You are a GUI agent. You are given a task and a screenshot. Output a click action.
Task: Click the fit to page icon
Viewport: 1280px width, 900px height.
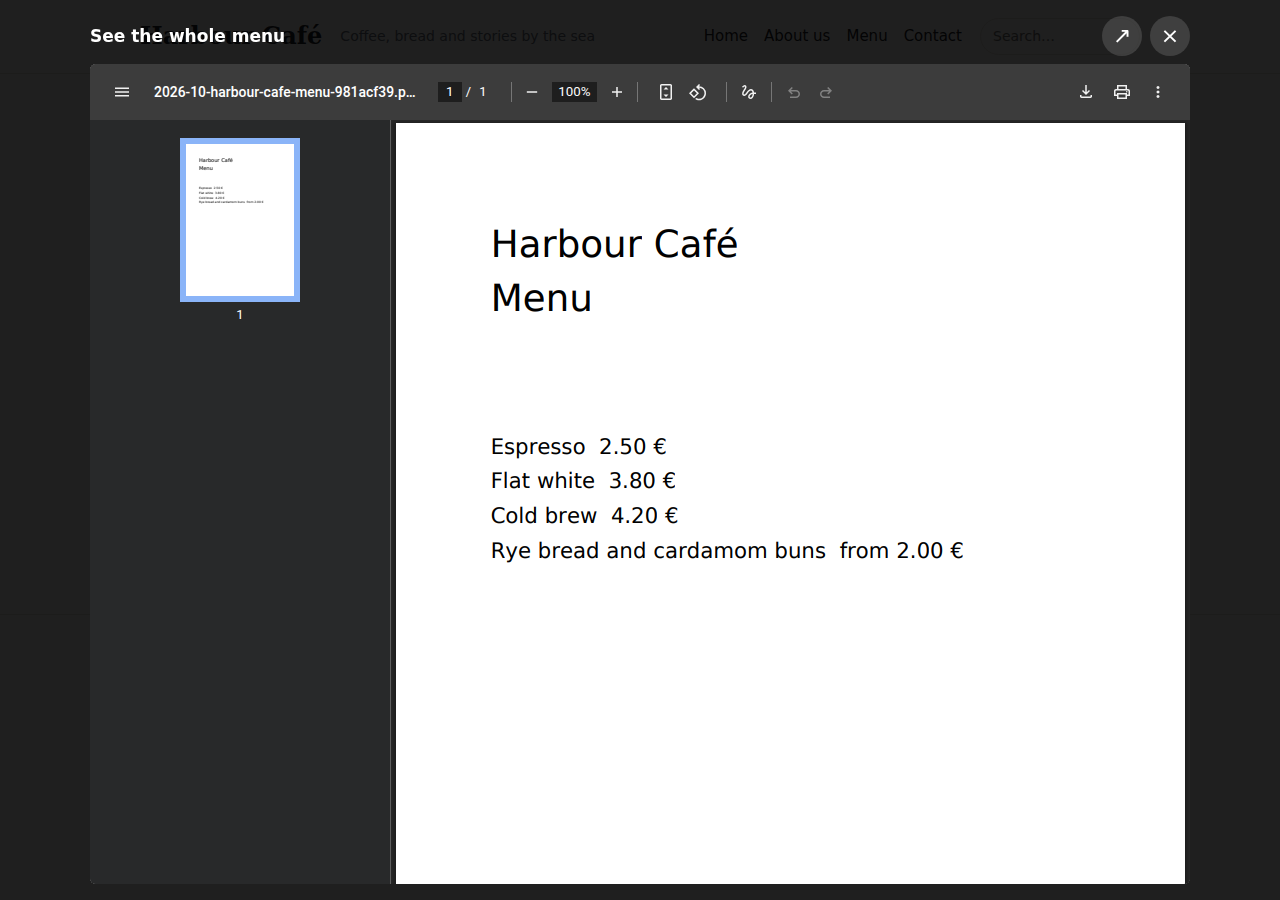point(666,92)
